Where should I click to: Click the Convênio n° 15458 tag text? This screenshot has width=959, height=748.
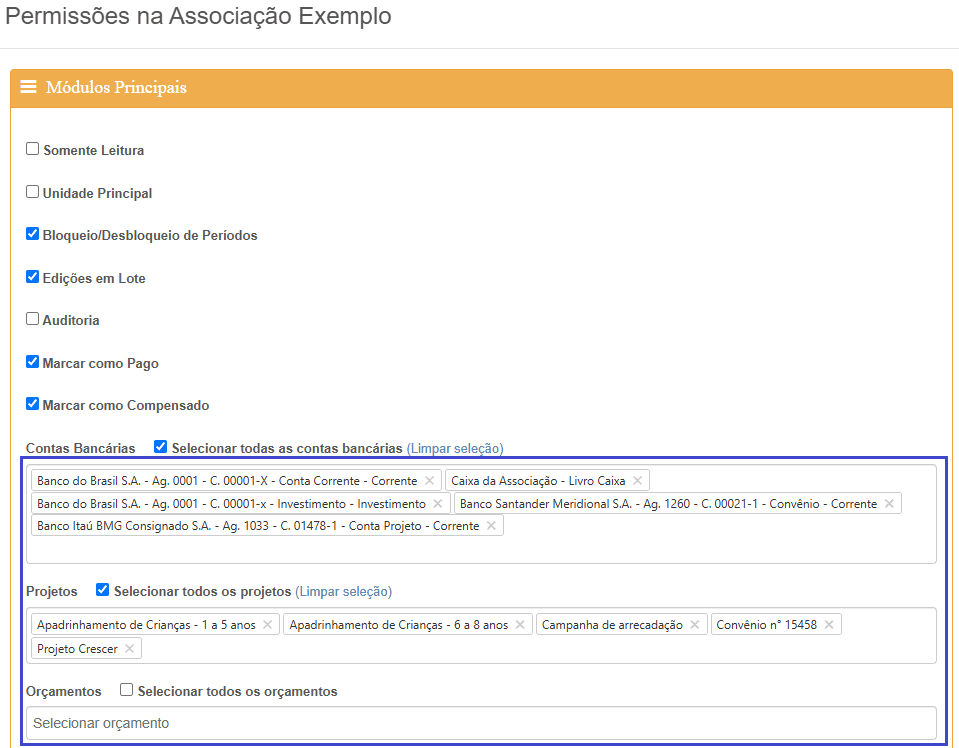(x=766, y=624)
